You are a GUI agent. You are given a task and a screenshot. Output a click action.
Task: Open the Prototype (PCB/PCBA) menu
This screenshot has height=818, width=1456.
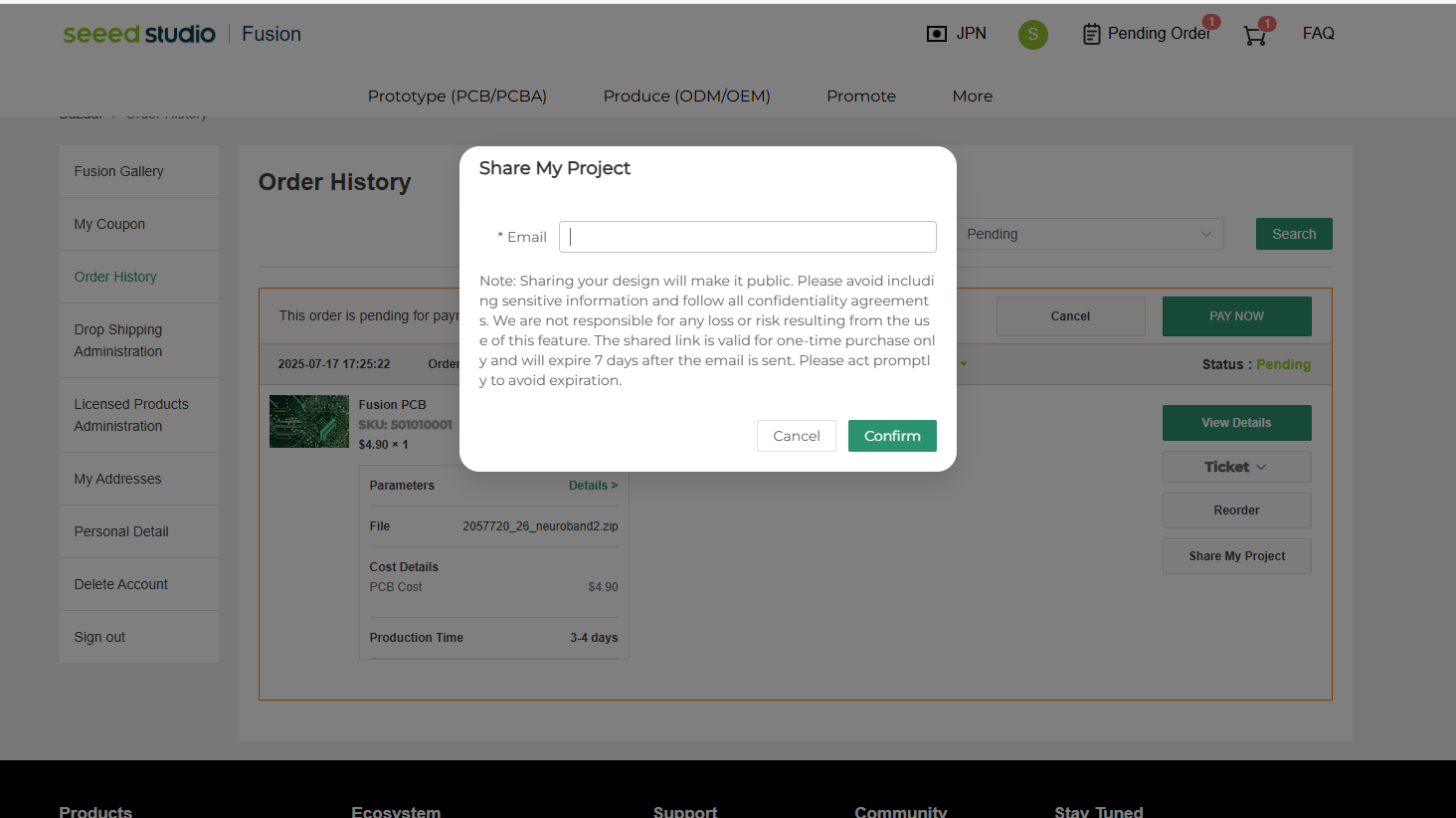pos(456,96)
